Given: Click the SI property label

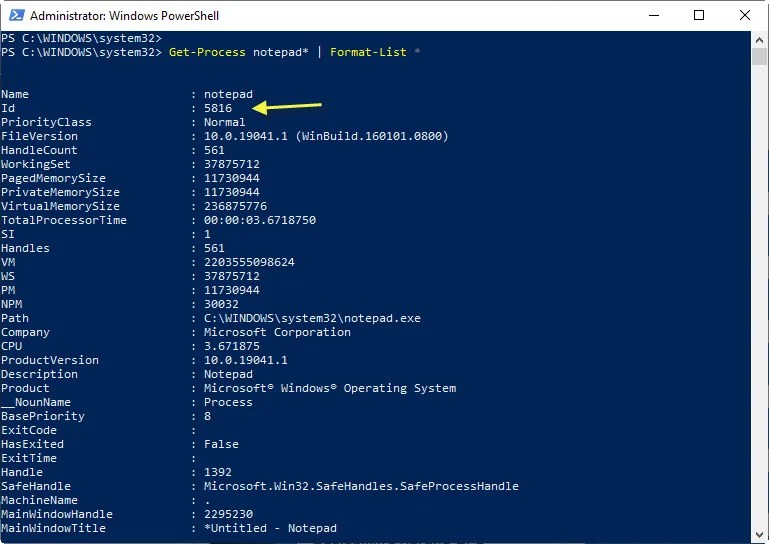Looking at the screenshot, I should click(x=8, y=234).
